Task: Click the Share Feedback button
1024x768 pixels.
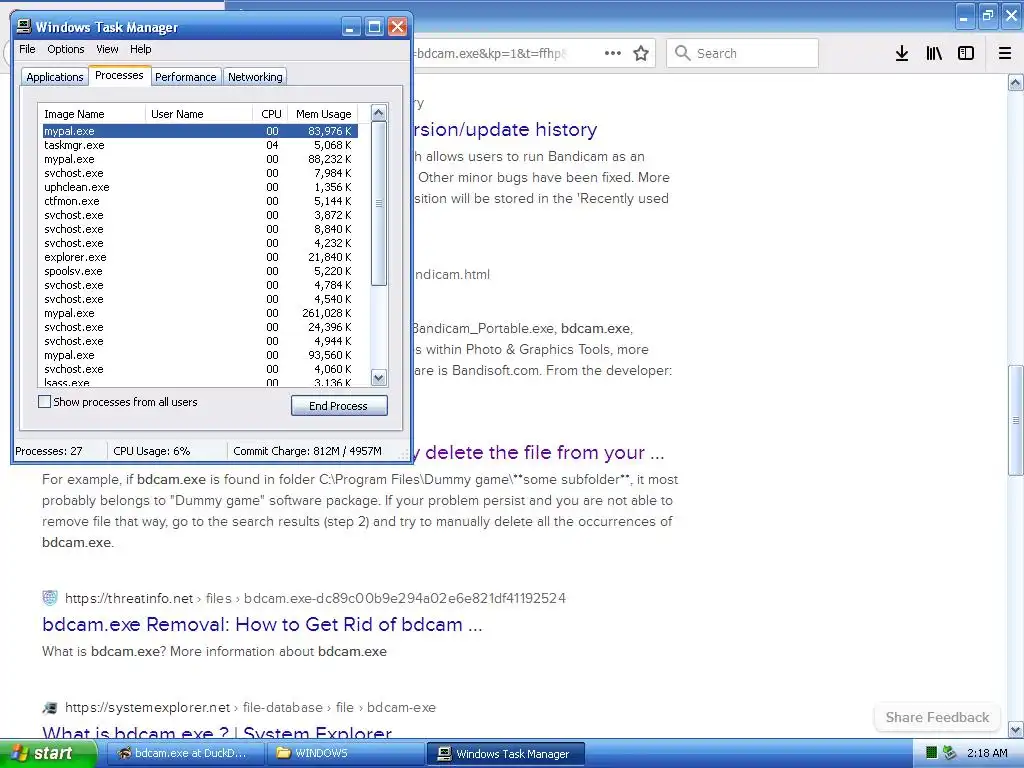Action: point(937,717)
